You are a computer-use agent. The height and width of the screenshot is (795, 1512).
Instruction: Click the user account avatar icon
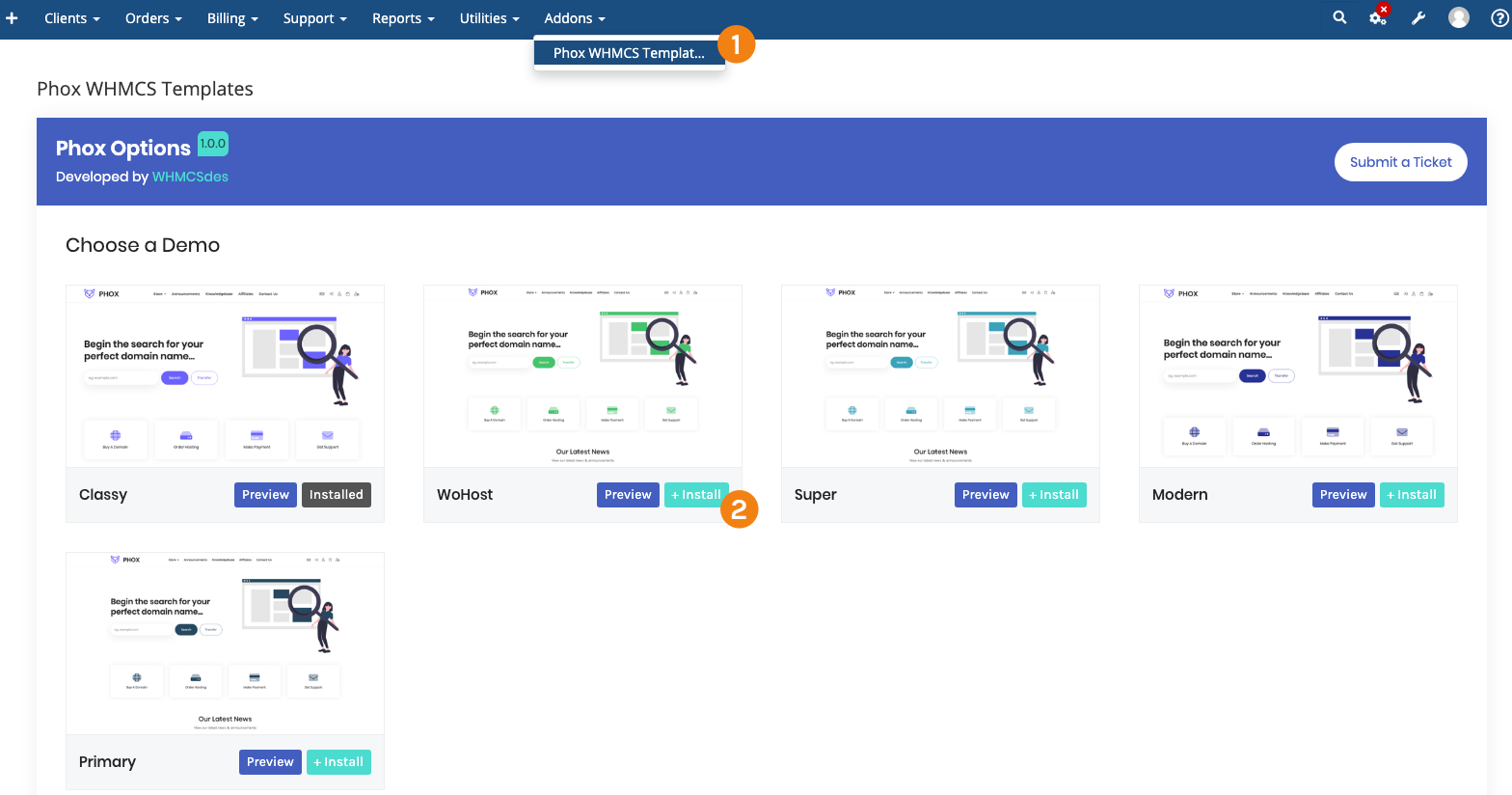coord(1459,18)
